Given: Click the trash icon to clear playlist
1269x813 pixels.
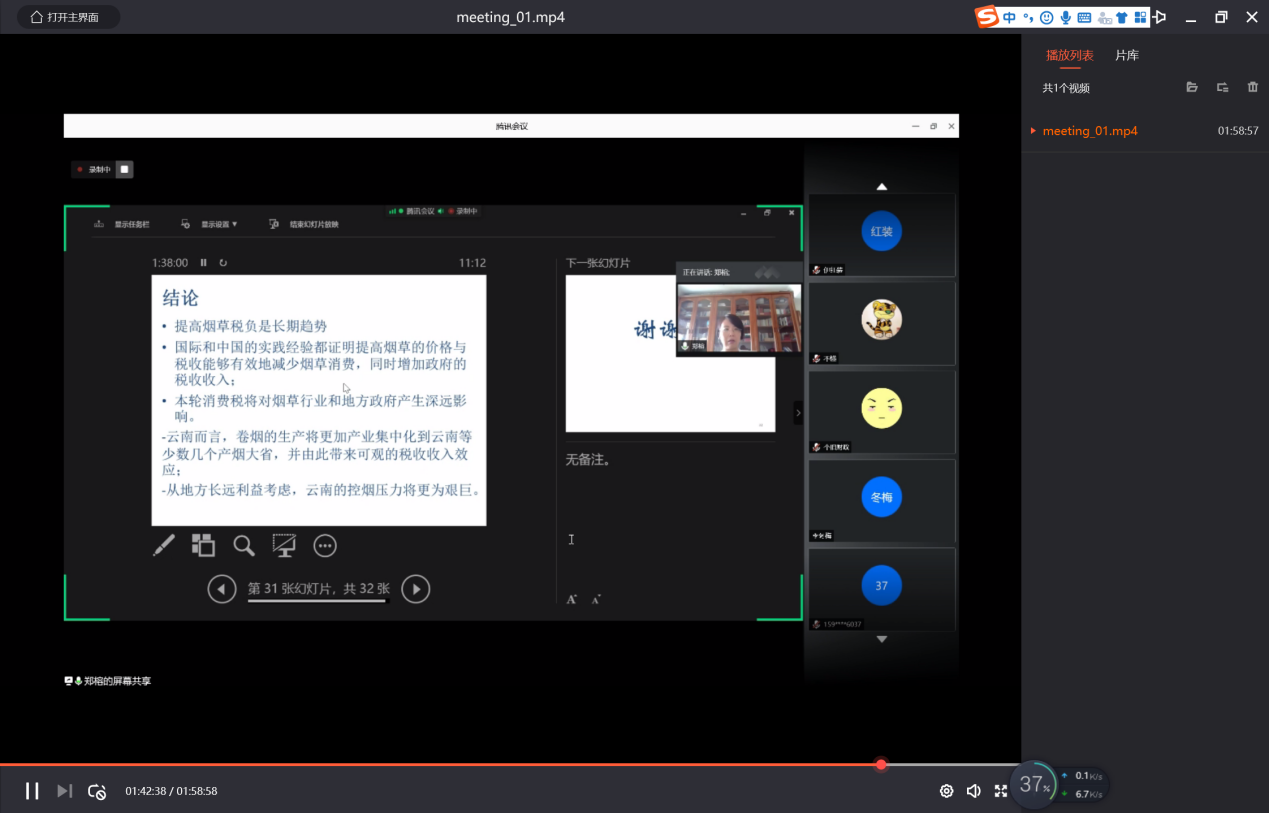Looking at the screenshot, I should point(1252,88).
